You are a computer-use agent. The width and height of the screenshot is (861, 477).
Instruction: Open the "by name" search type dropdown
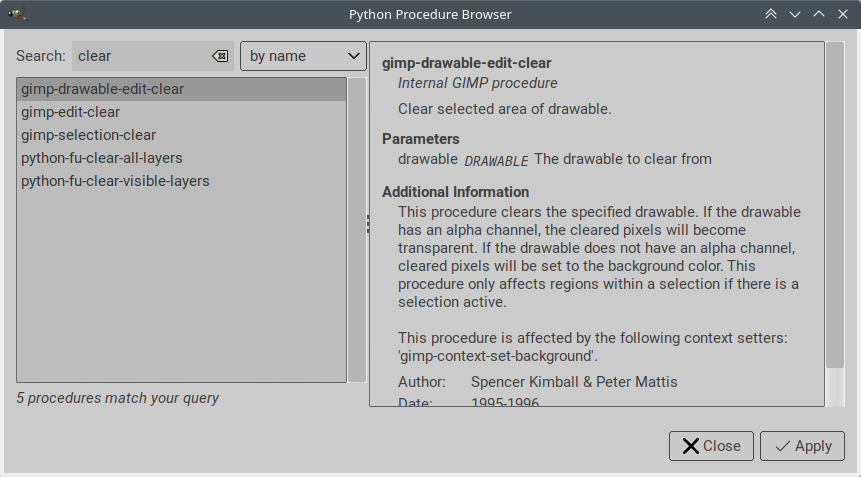point(303,56)
